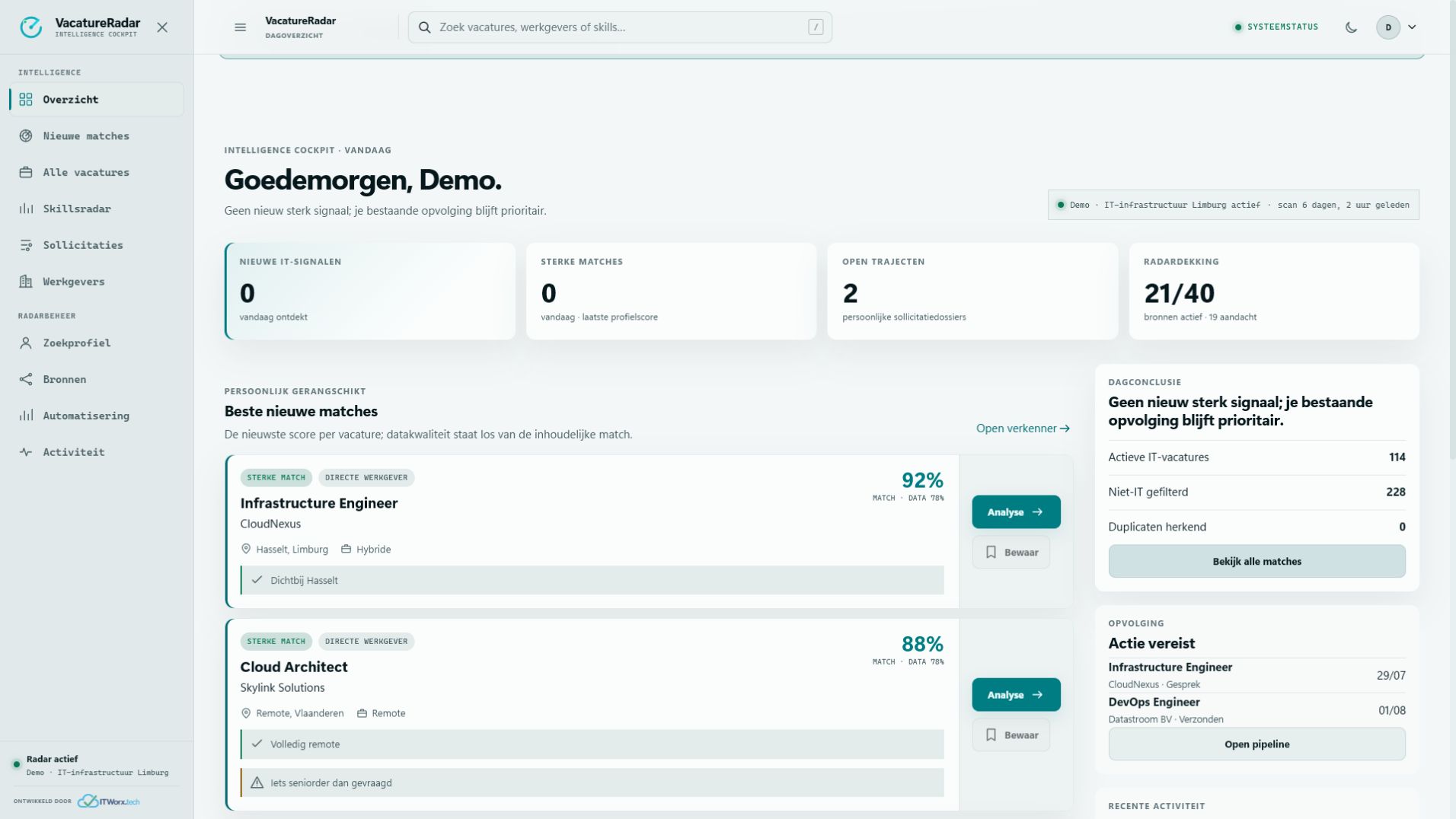Click the Hybride briefcase icon
Image resolution: width=1456 pixels, height=819 pixels.
tap(346, 550)
